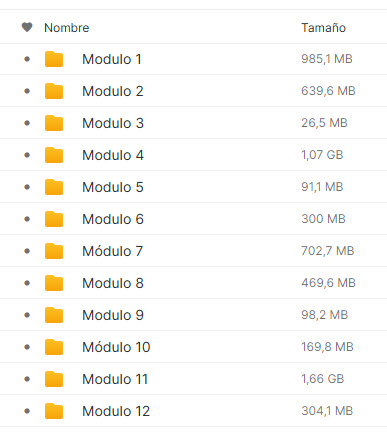
Task: Toggle favorite dot beside Modulo 11
Action: pos(27,379)
